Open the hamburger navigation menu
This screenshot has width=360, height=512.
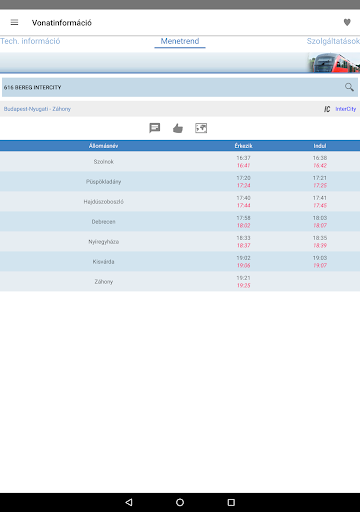pyautogui.click(x=14, y=22)
